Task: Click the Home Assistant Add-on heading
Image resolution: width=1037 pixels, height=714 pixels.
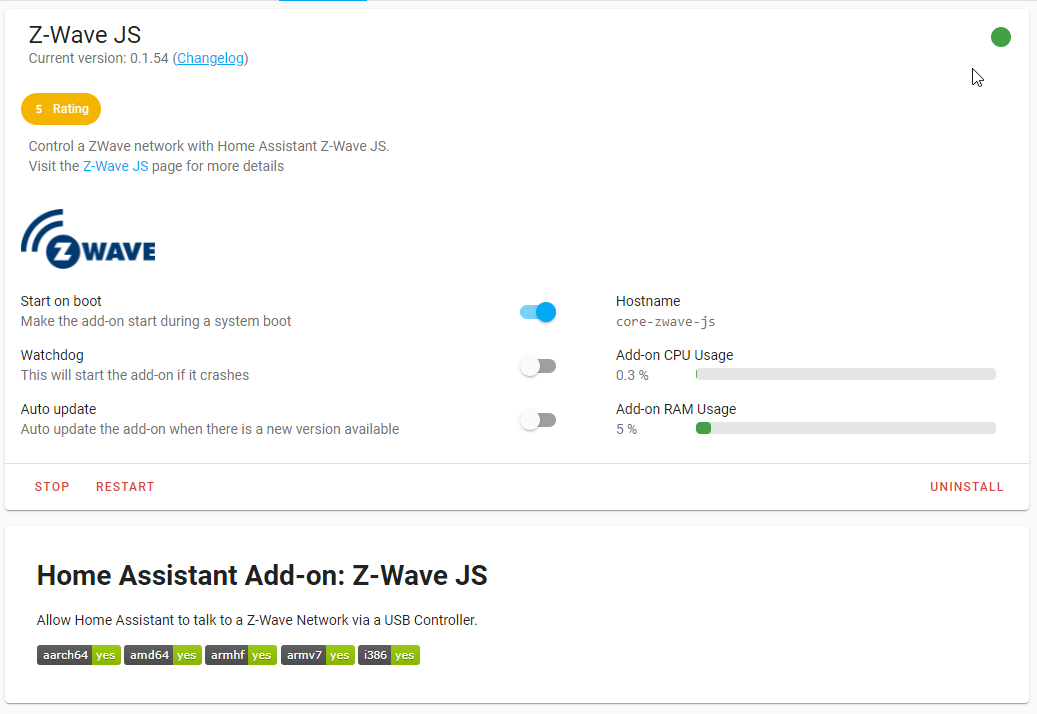Action: pos(262,575)
